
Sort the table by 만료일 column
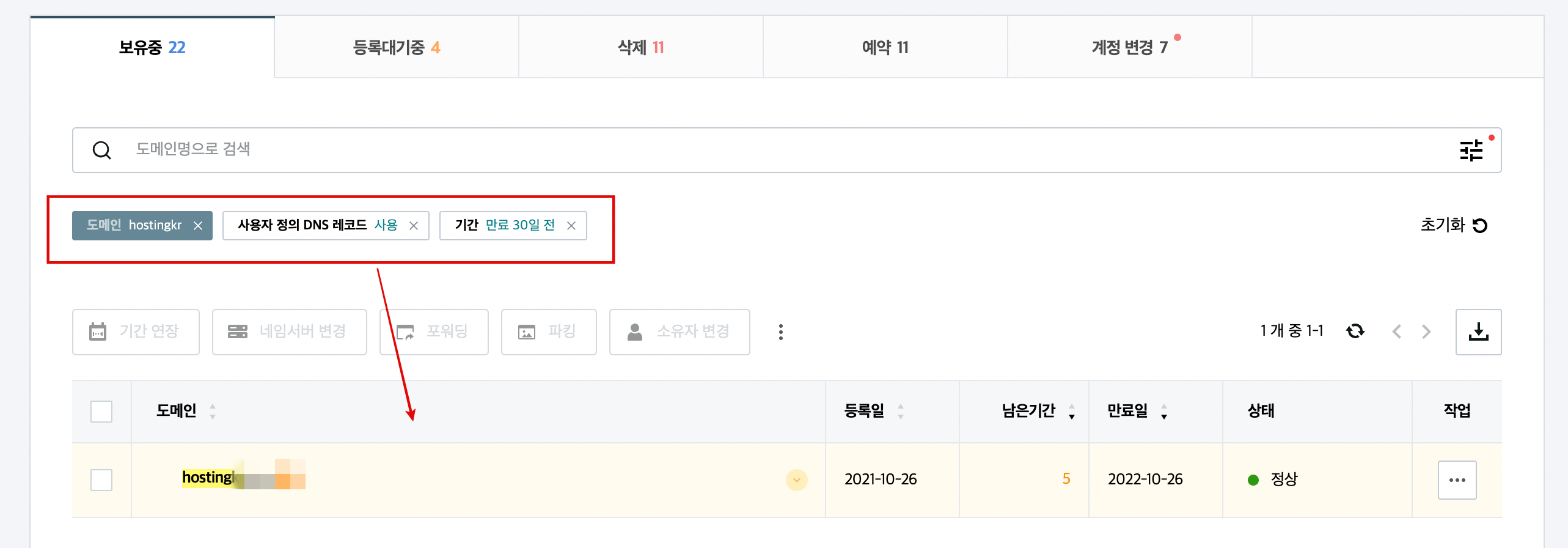(x=1137, y=411)
